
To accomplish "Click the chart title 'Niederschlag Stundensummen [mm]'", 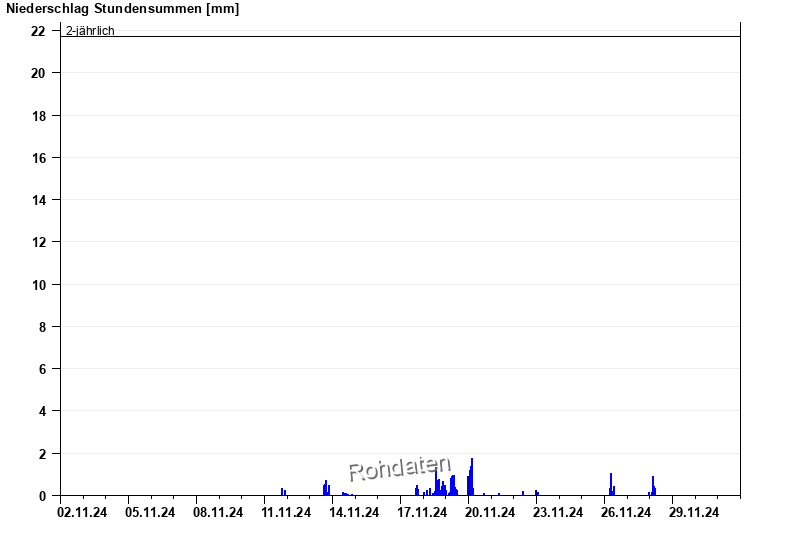I will (x=122, y=9).
